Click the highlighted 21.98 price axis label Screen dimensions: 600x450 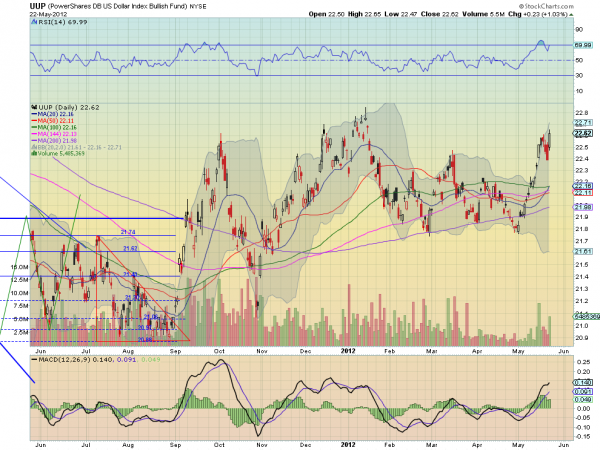pyautogui.click(x=583, y=207)
